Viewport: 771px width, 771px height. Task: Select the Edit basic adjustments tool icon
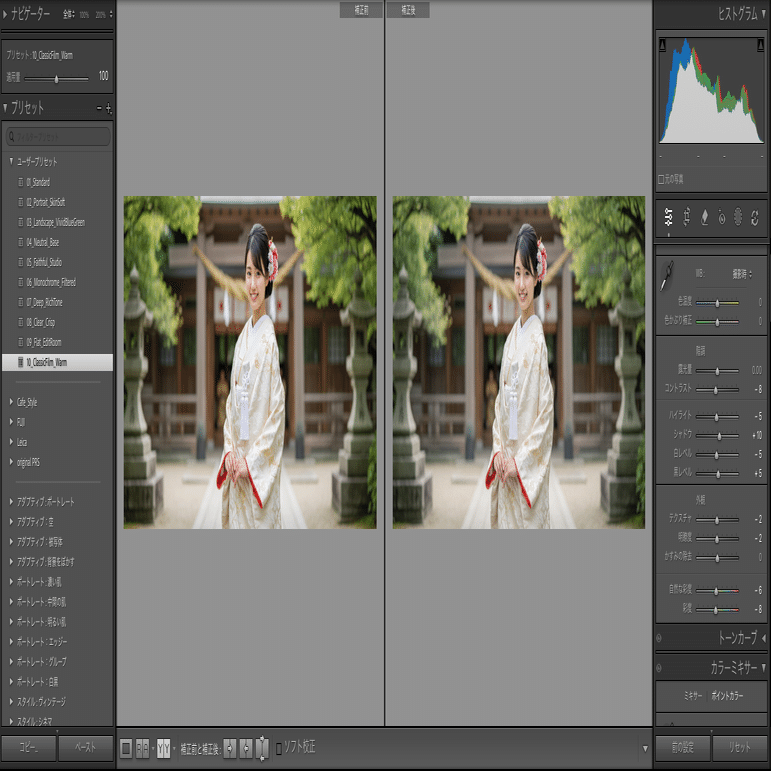[669, 217]
